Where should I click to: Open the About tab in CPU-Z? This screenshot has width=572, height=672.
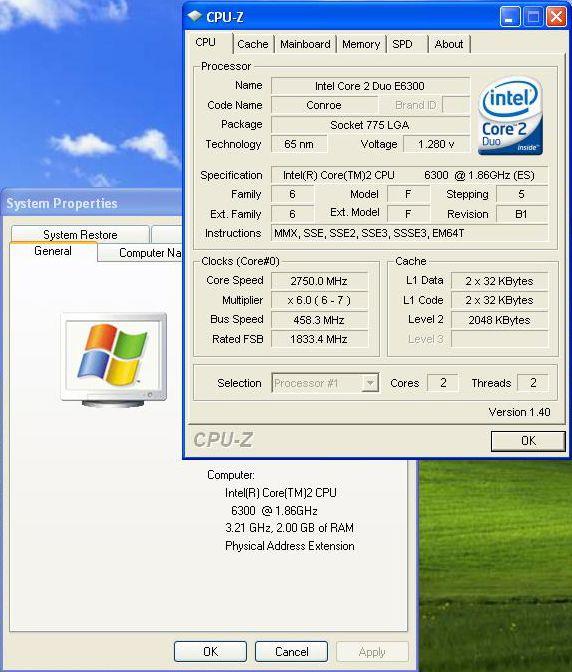(449, 44)
